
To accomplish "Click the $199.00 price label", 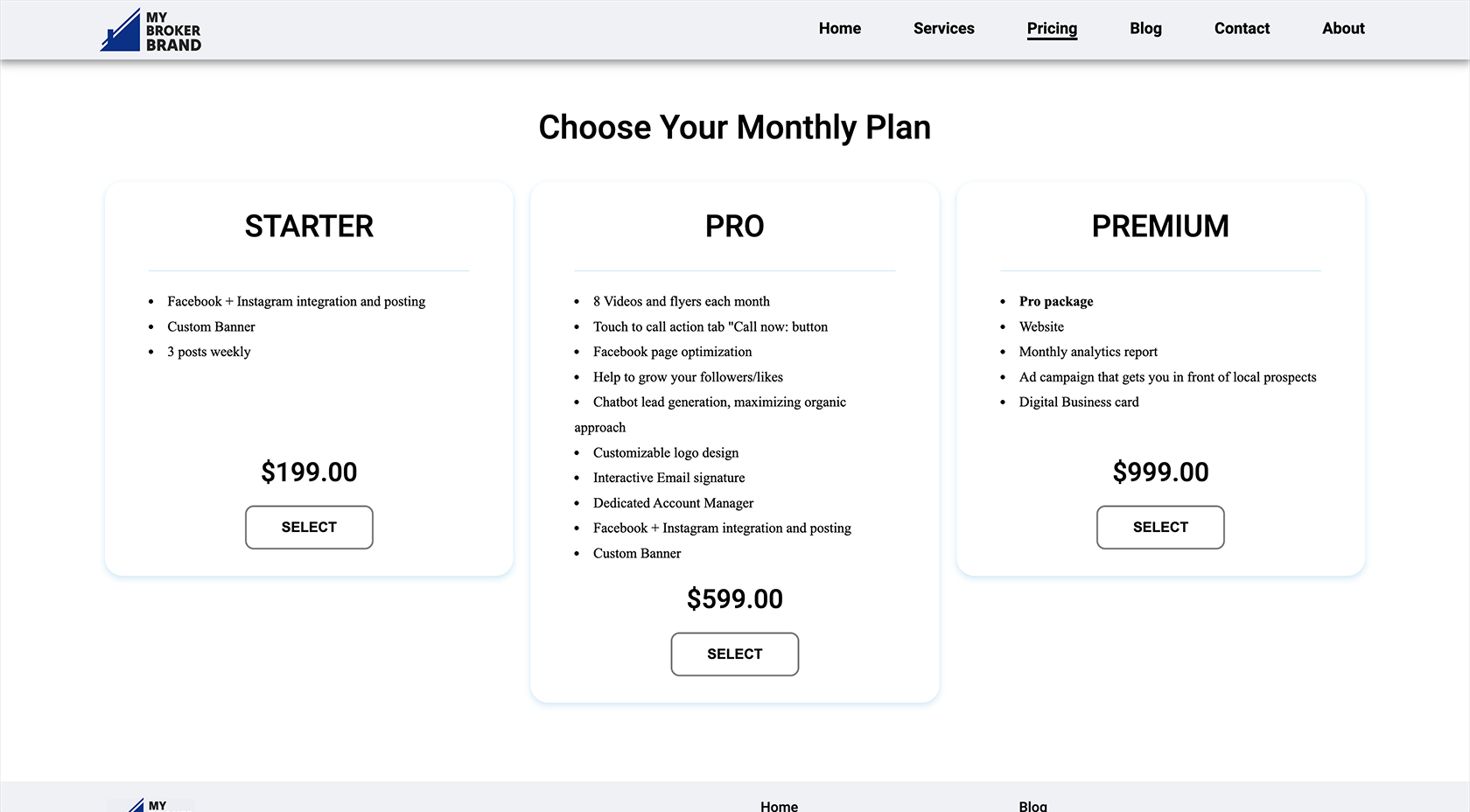I will pos(309,472).
